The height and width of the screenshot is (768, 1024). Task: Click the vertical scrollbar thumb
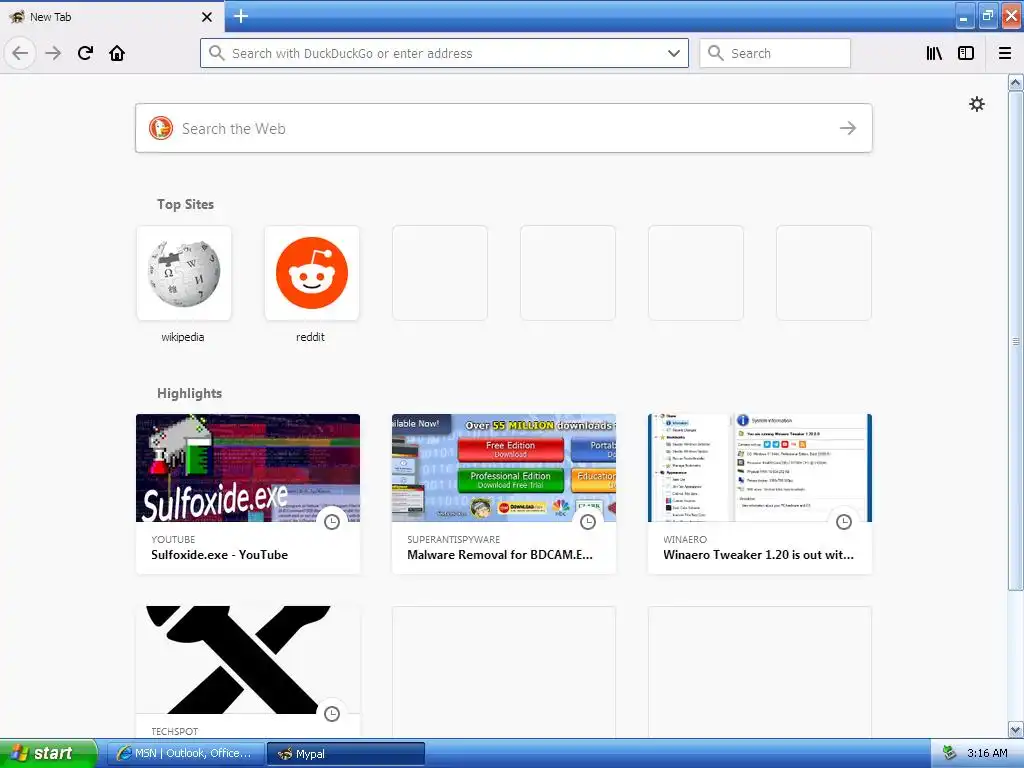click(x=1016, y=340)
